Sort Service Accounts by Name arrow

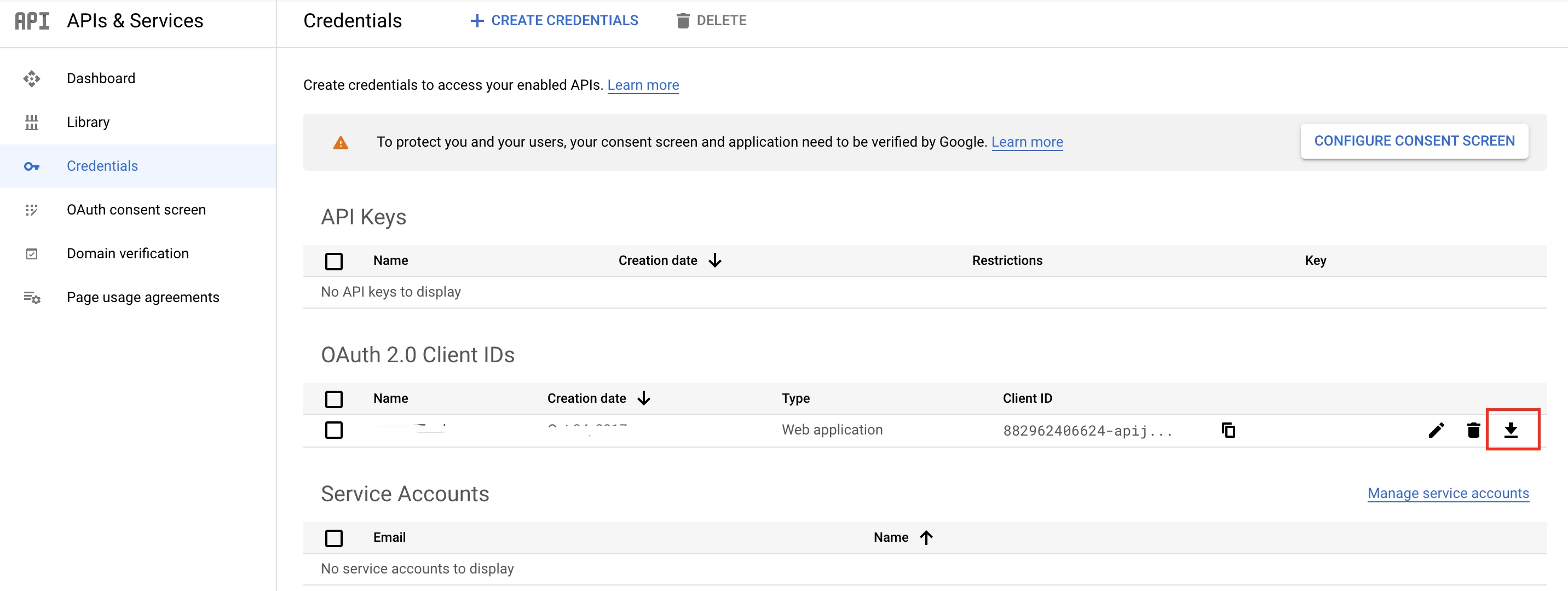(926, 537)
